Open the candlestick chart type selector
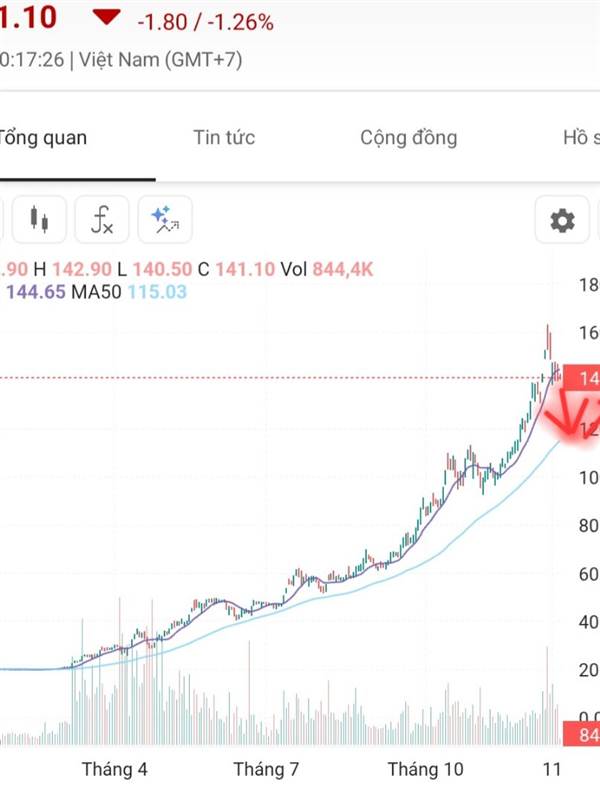Image resolution: width=600 pixels, height=800 pixels. (x=40, y=219)
